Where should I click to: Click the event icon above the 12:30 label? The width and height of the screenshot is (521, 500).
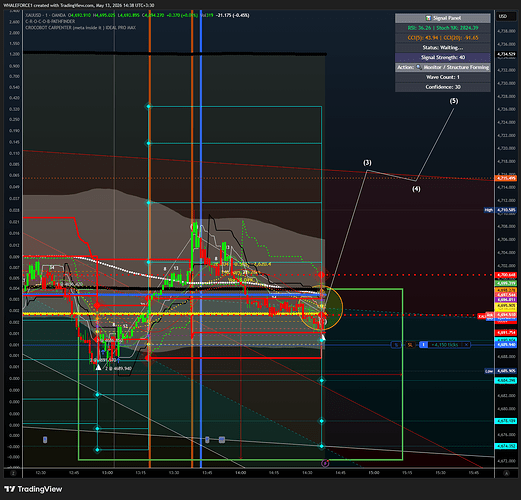pyautogui.click(x=45, y=440)
